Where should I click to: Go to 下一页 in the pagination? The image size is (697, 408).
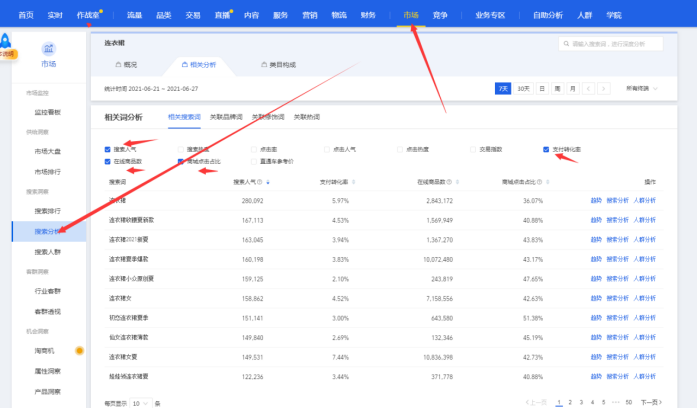tap(651, 402)
